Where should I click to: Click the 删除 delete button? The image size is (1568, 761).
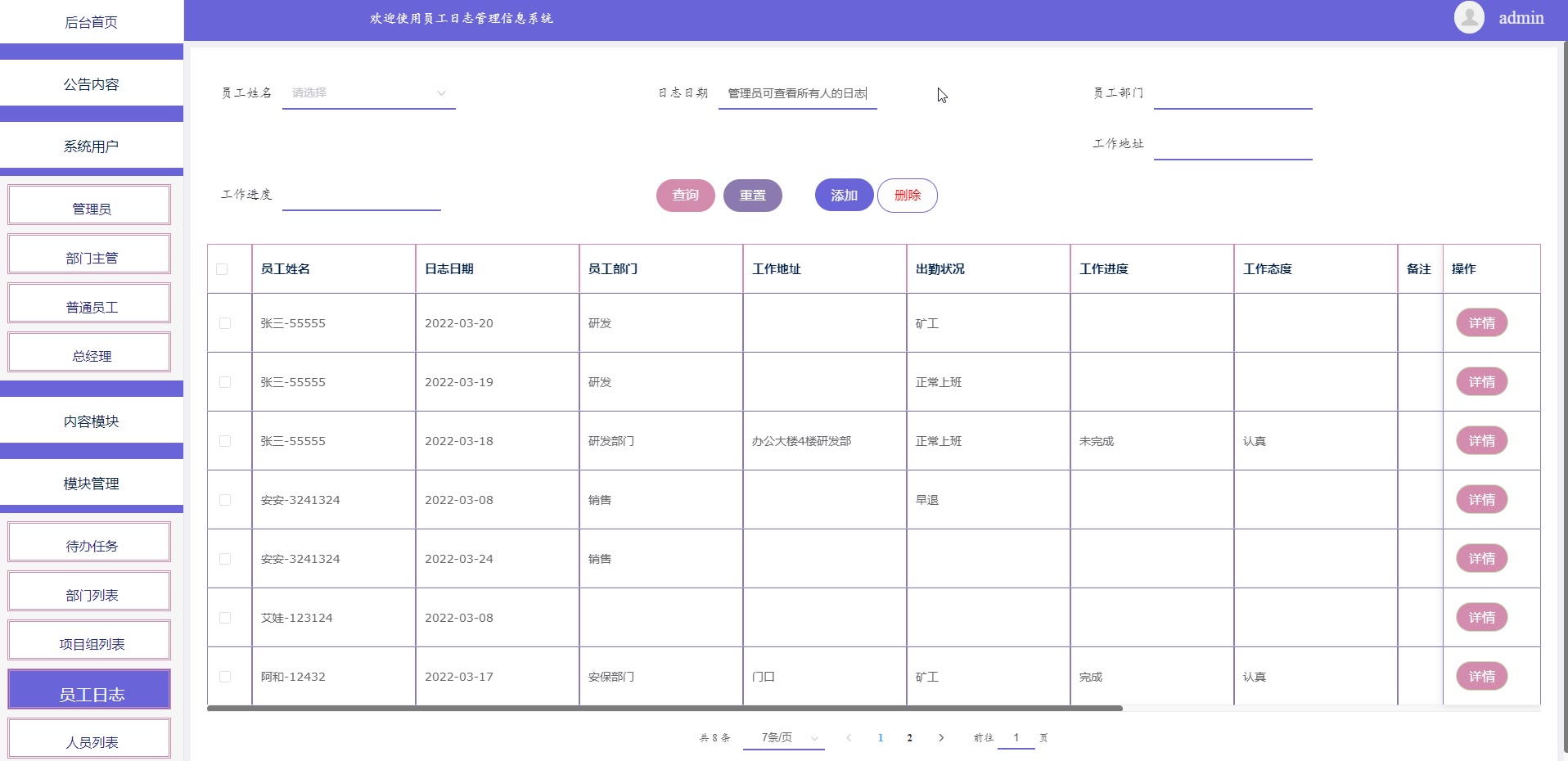click(x=908, y=196)
